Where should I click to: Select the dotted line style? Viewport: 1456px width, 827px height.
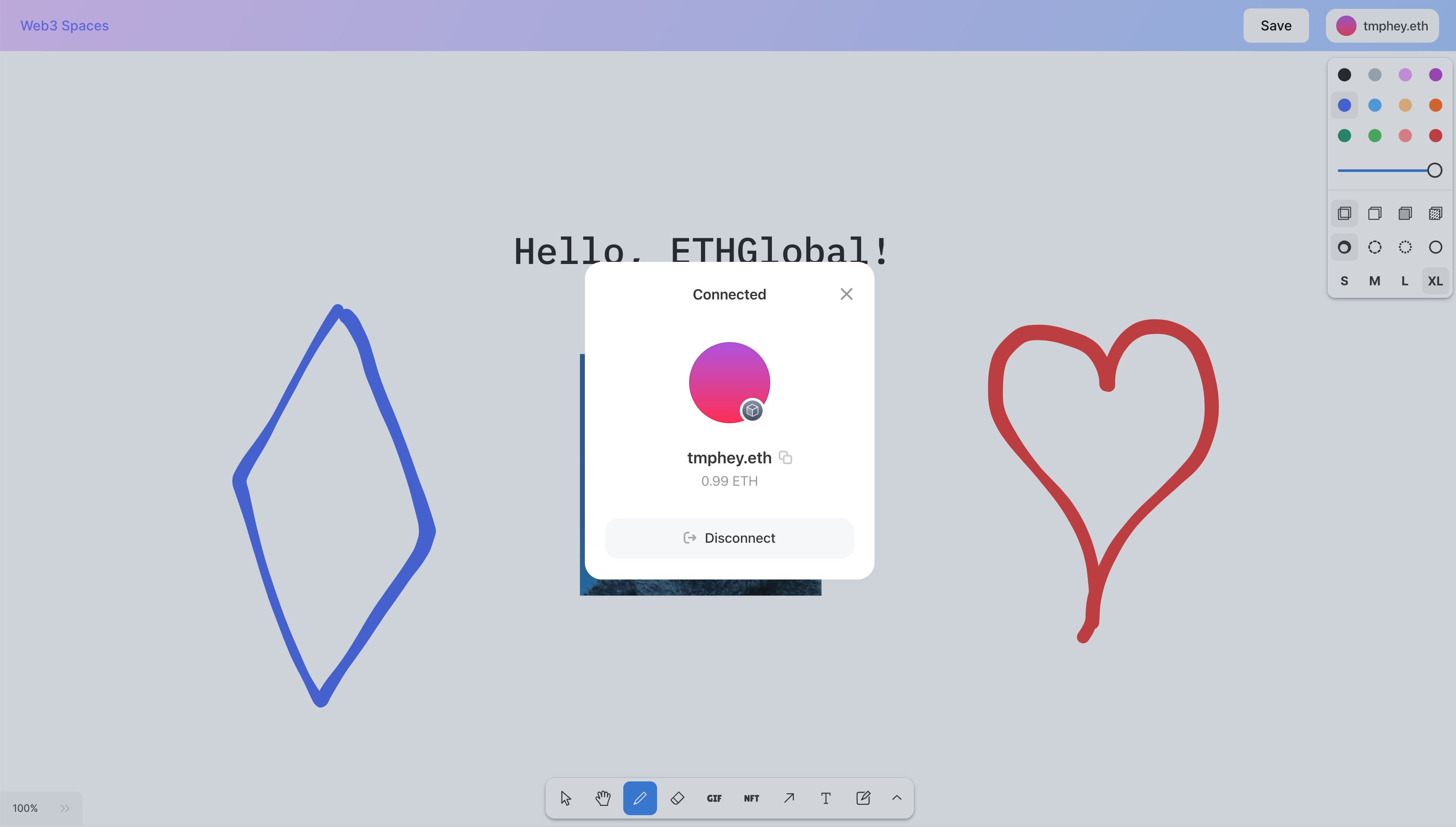pyautogui.click(x=1405, y=247)
